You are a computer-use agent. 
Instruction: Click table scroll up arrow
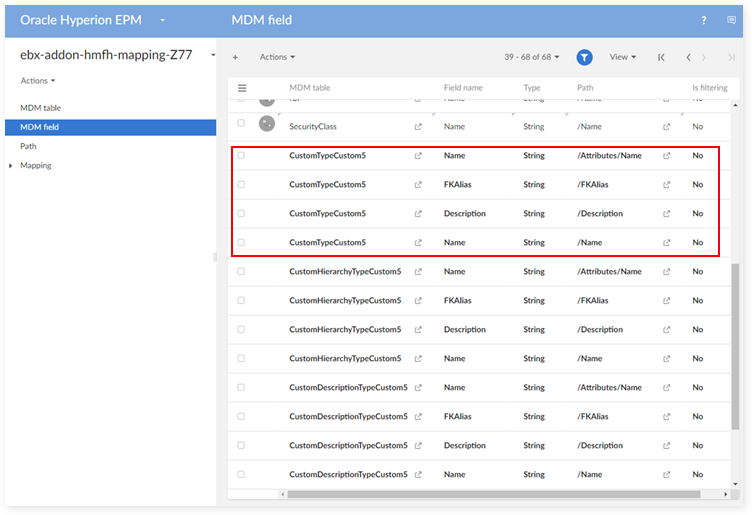(x=735, y=105)
